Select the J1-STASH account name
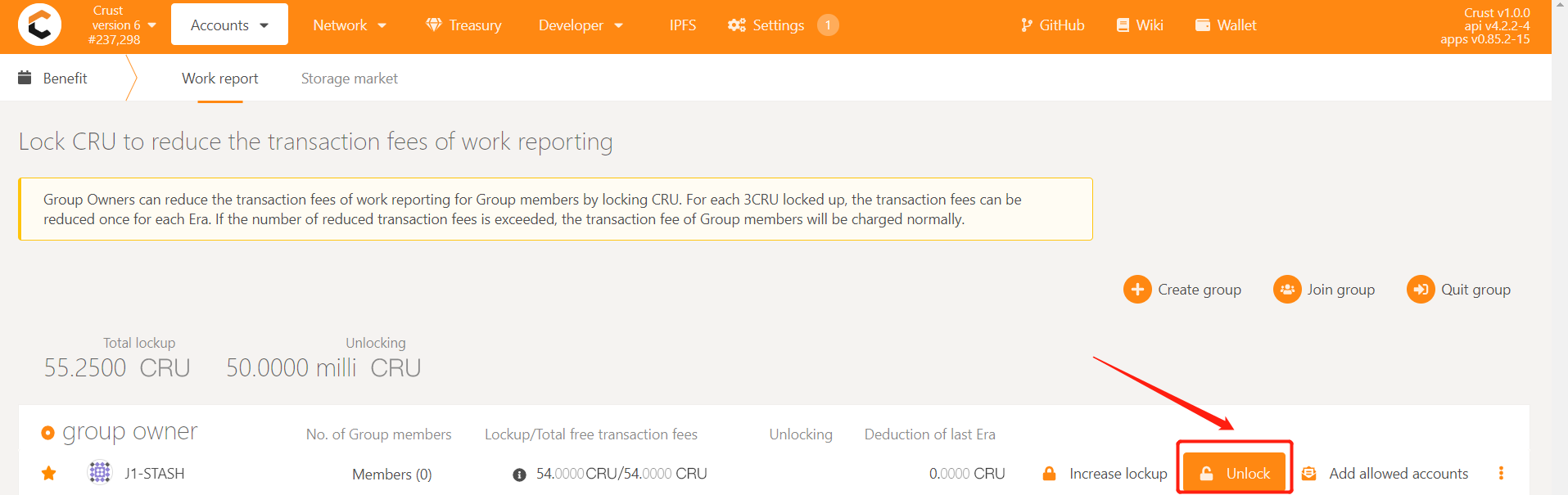The width and height of the screenshot is (1568, 495). [x=154, y=474]
